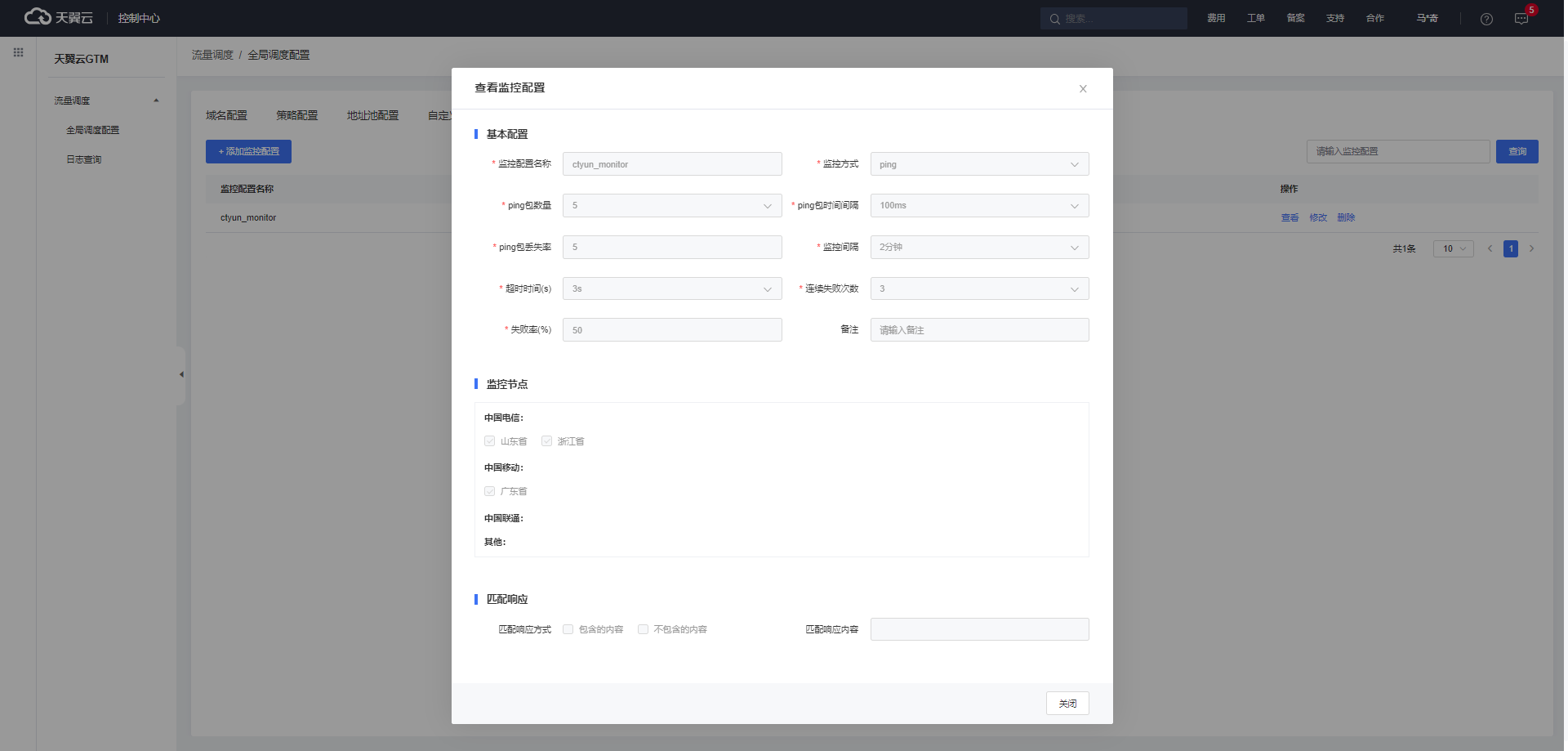Click the 添加监控配置 button

[x=248, y=151]
